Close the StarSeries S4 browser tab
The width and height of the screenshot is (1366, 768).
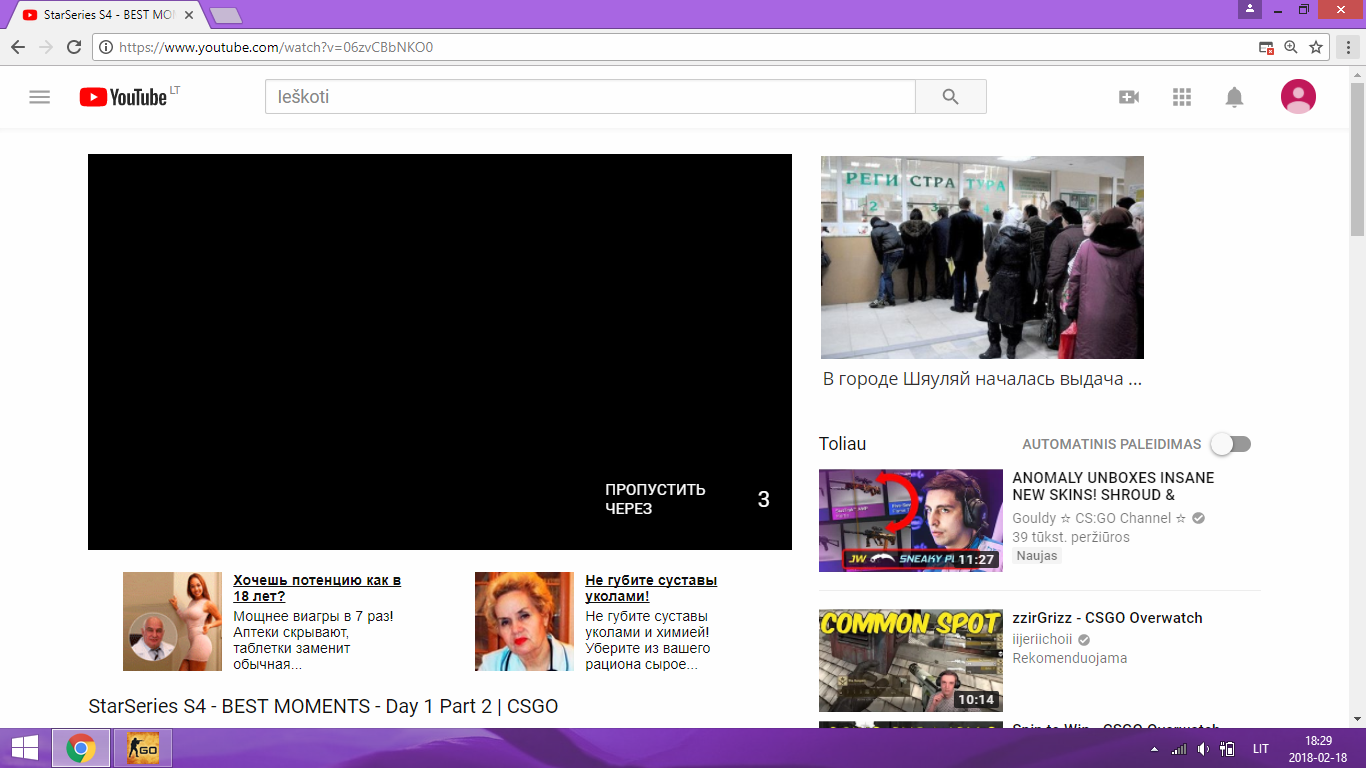click(188, 16)
